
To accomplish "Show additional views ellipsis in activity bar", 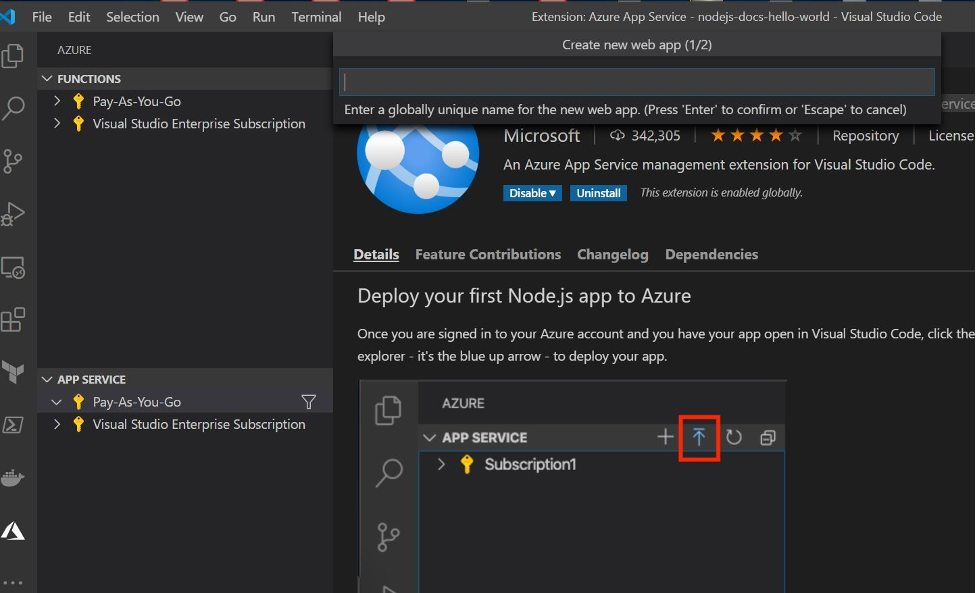I will pyautogui.click(x=12, y=583).
